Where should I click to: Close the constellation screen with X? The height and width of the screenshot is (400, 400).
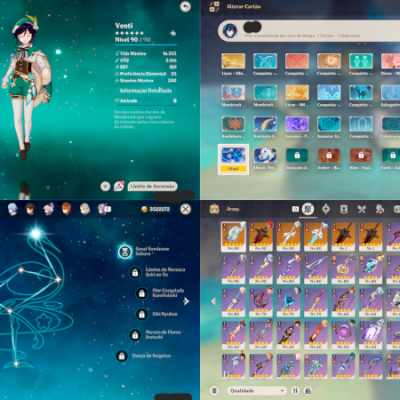coord(185,209)
